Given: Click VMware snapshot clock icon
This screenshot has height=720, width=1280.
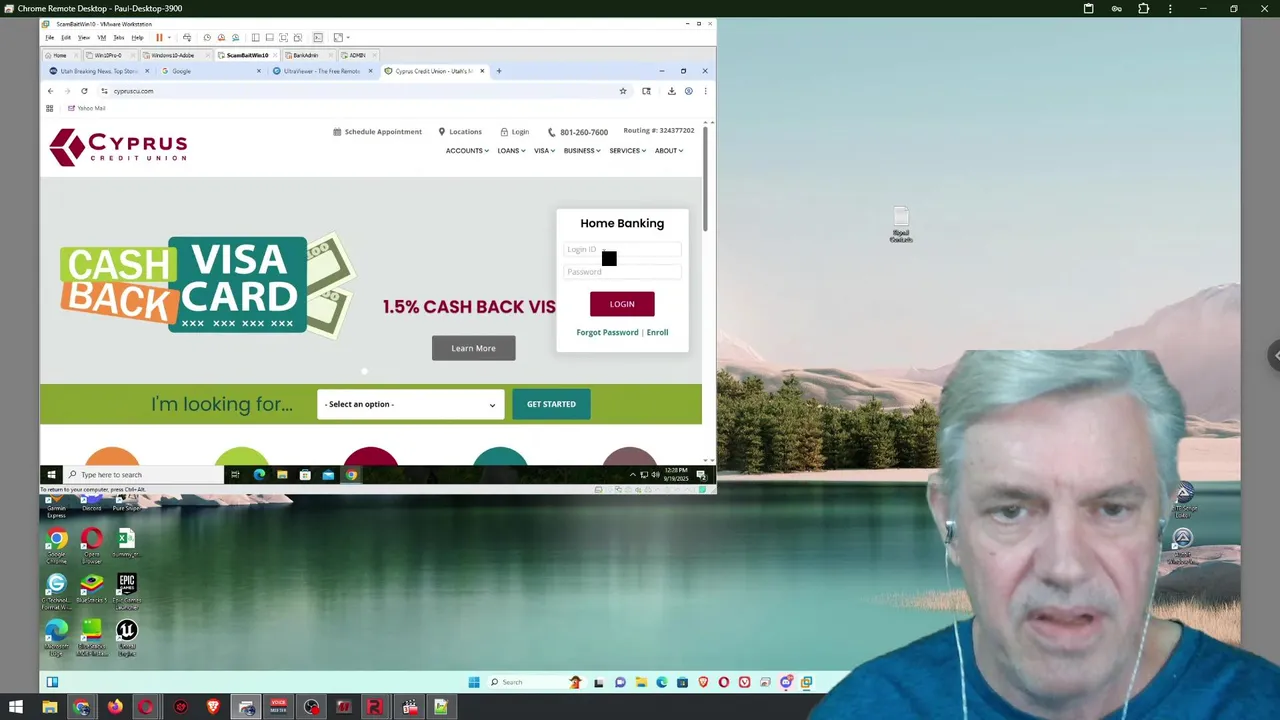Looking at the screenshot, I should coord(207,38).
